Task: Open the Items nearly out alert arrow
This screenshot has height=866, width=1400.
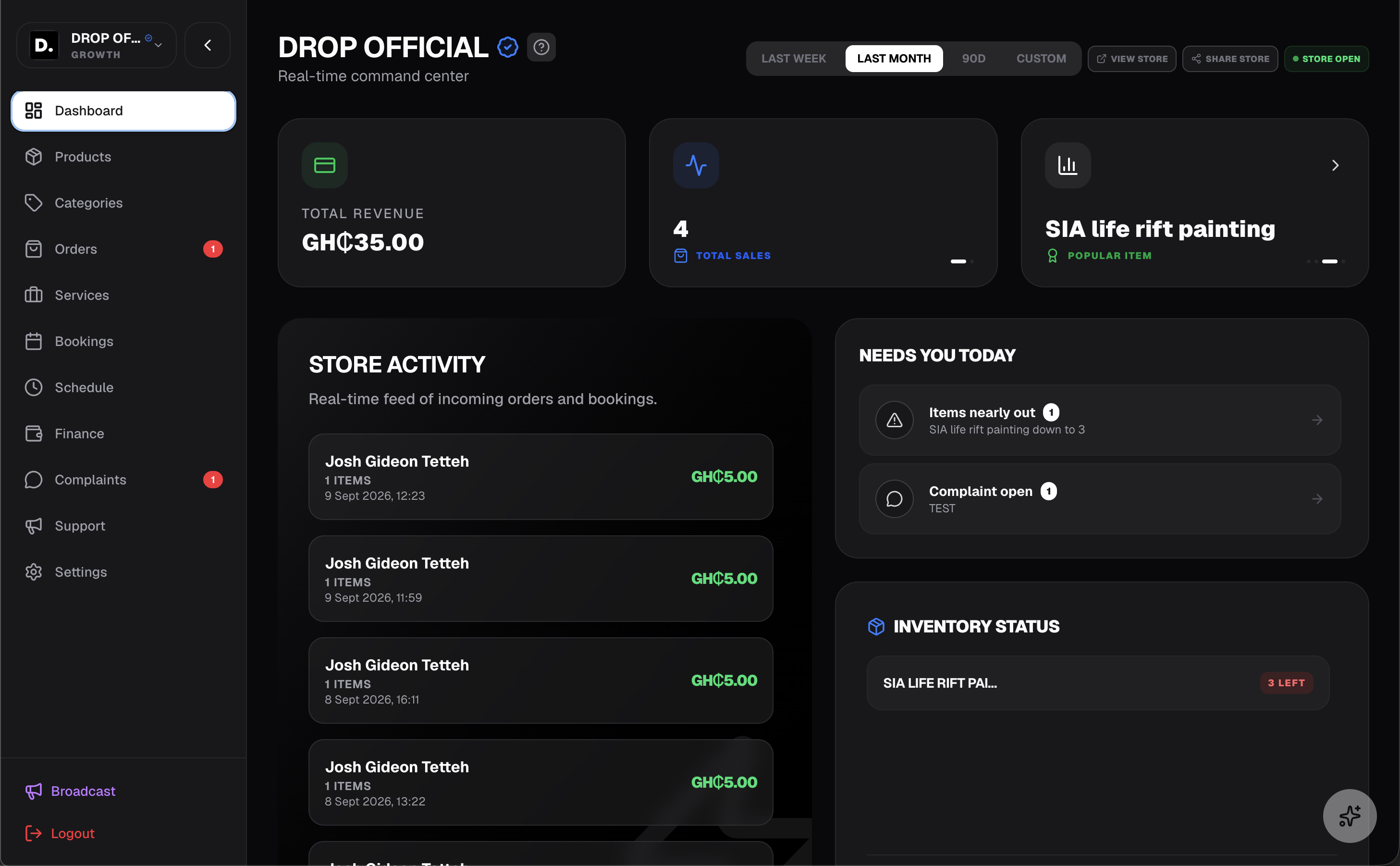Action: tap(1317, 421)
